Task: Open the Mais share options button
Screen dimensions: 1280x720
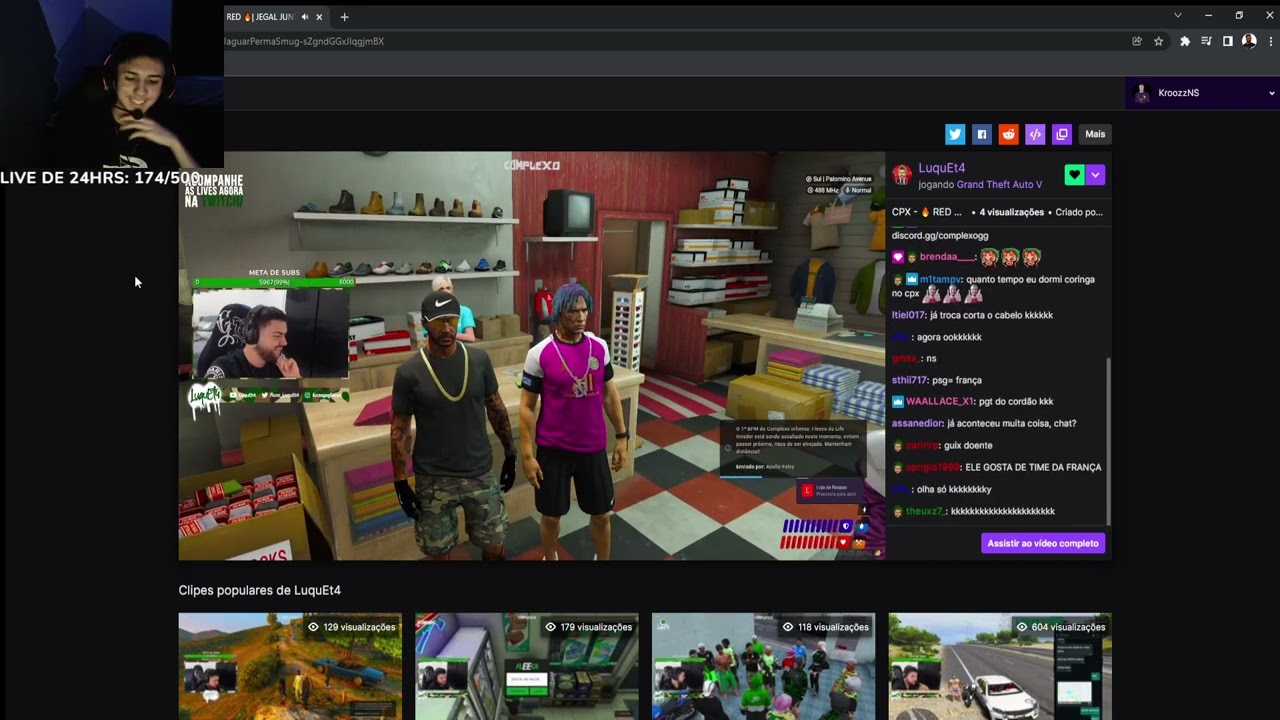Action: click(x=1095, y=134)
